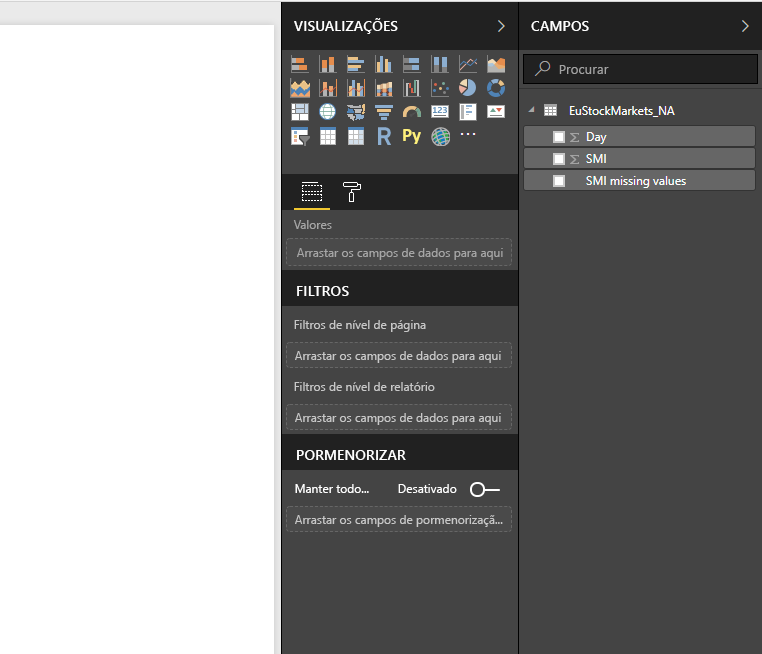Check the SMI field checkbox
Image resolution: width=762 pixels, height=654 pixels.
click(559, 159)
